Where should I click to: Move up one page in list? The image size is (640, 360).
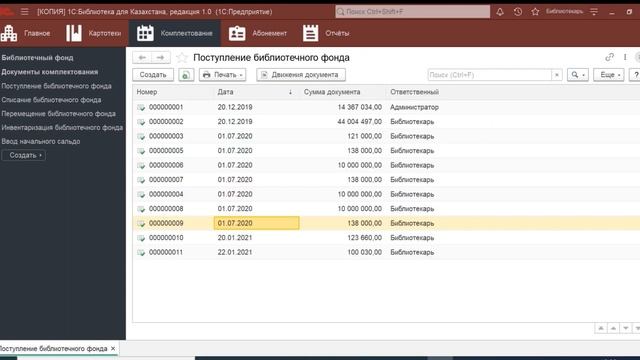613,328
